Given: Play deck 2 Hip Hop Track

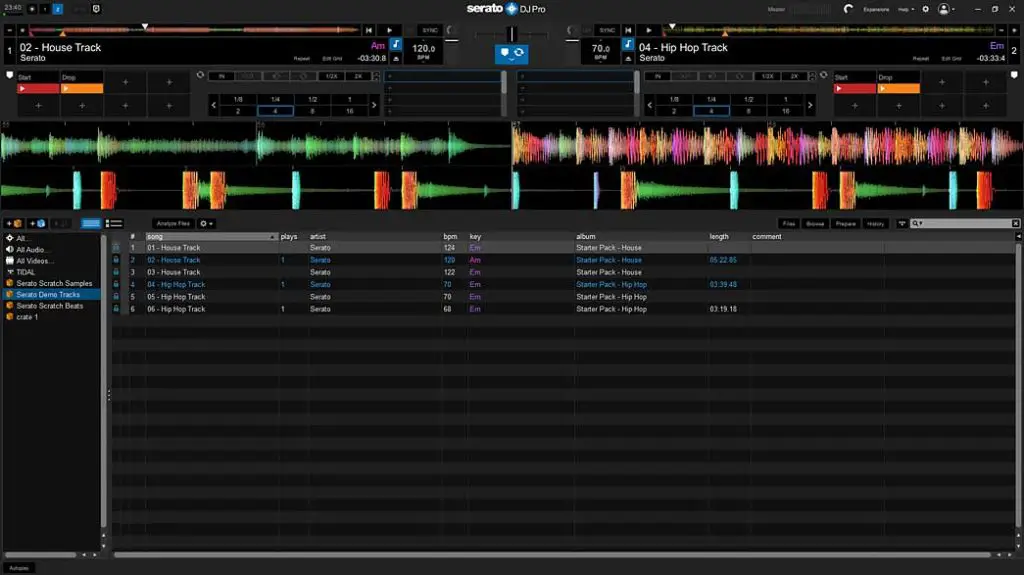Looking at the screenshot, I should click(648, 30).
